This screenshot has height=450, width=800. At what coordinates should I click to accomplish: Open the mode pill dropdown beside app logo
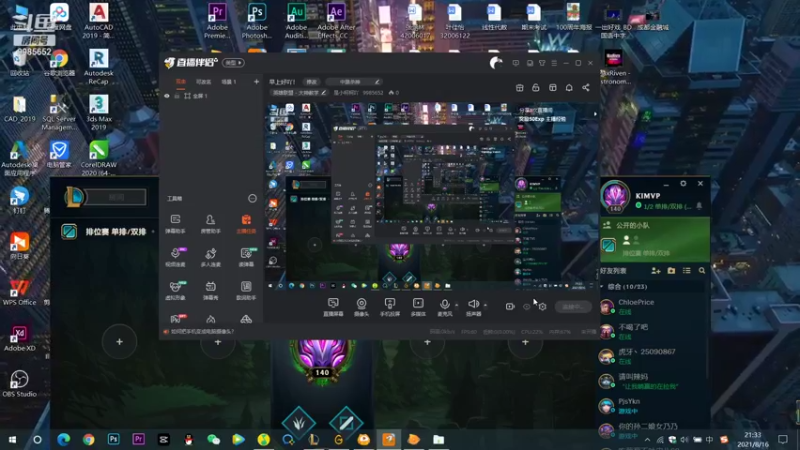[234, 63]
